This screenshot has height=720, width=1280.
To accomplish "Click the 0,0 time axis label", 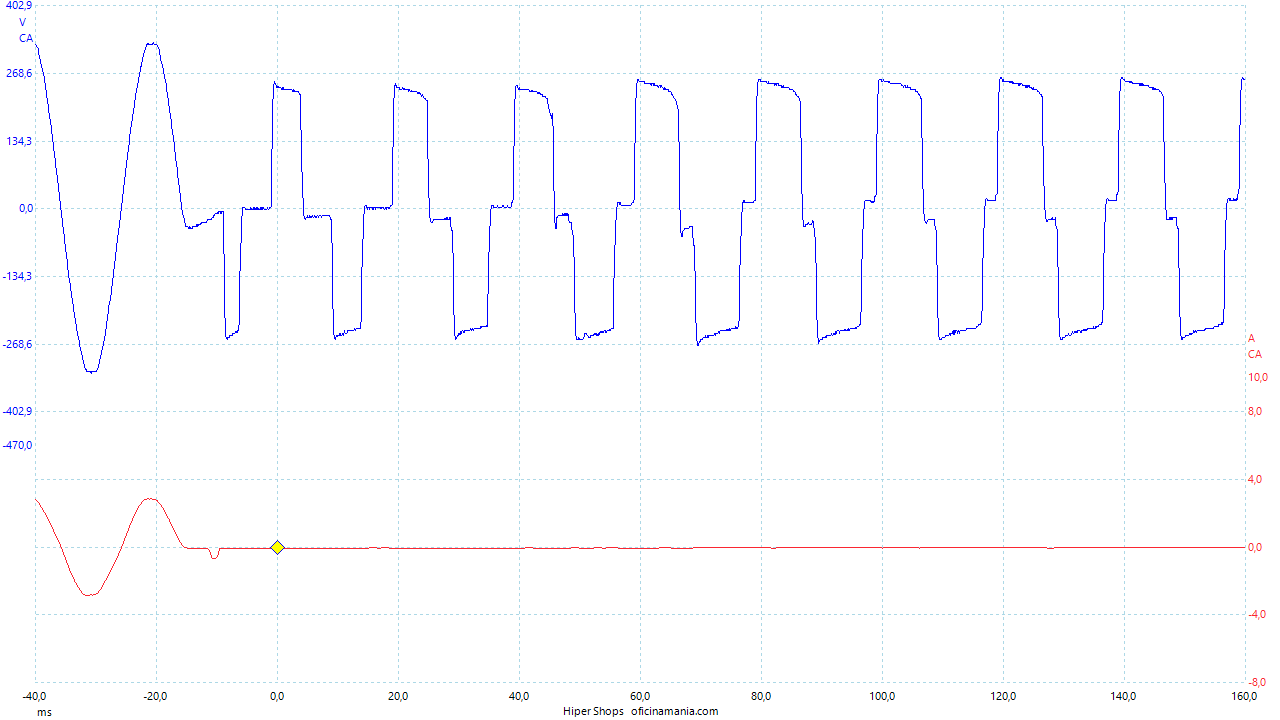I will pos(277,696).
